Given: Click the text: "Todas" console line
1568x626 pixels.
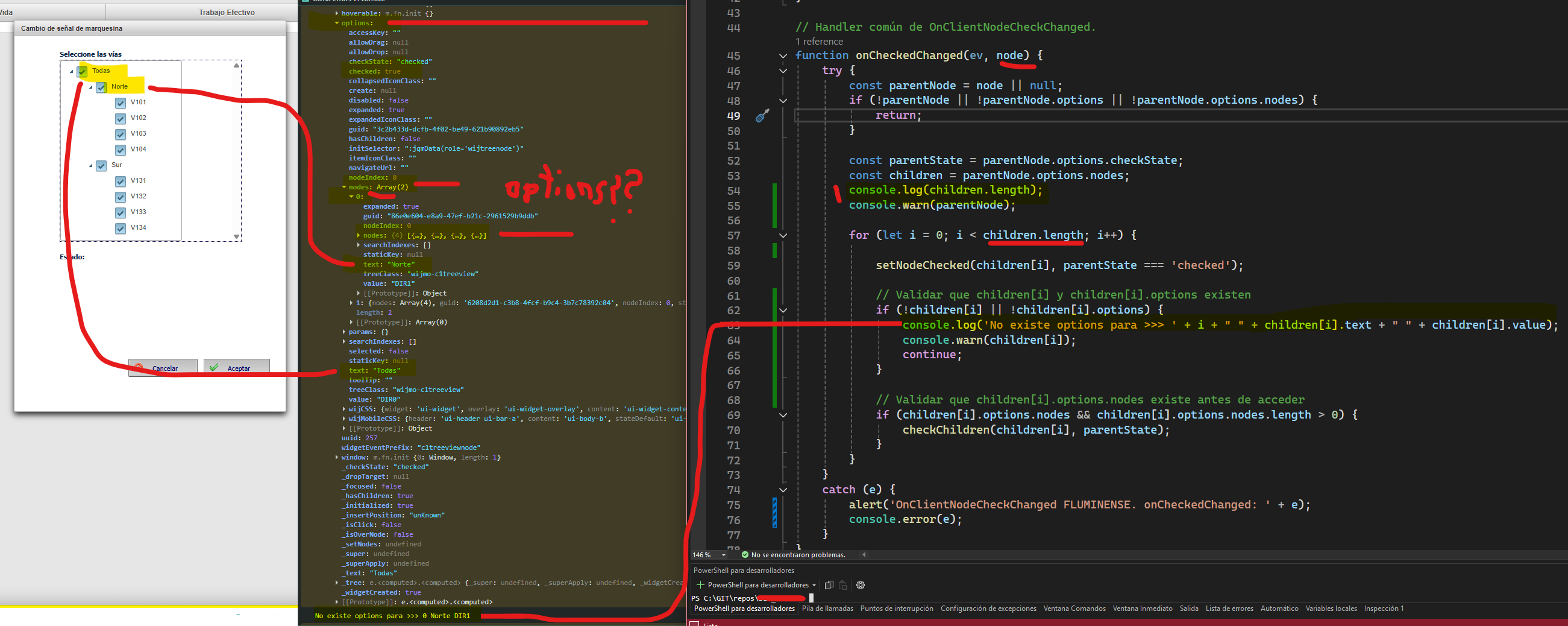Looking at the screenshot, I should [374, 370].
